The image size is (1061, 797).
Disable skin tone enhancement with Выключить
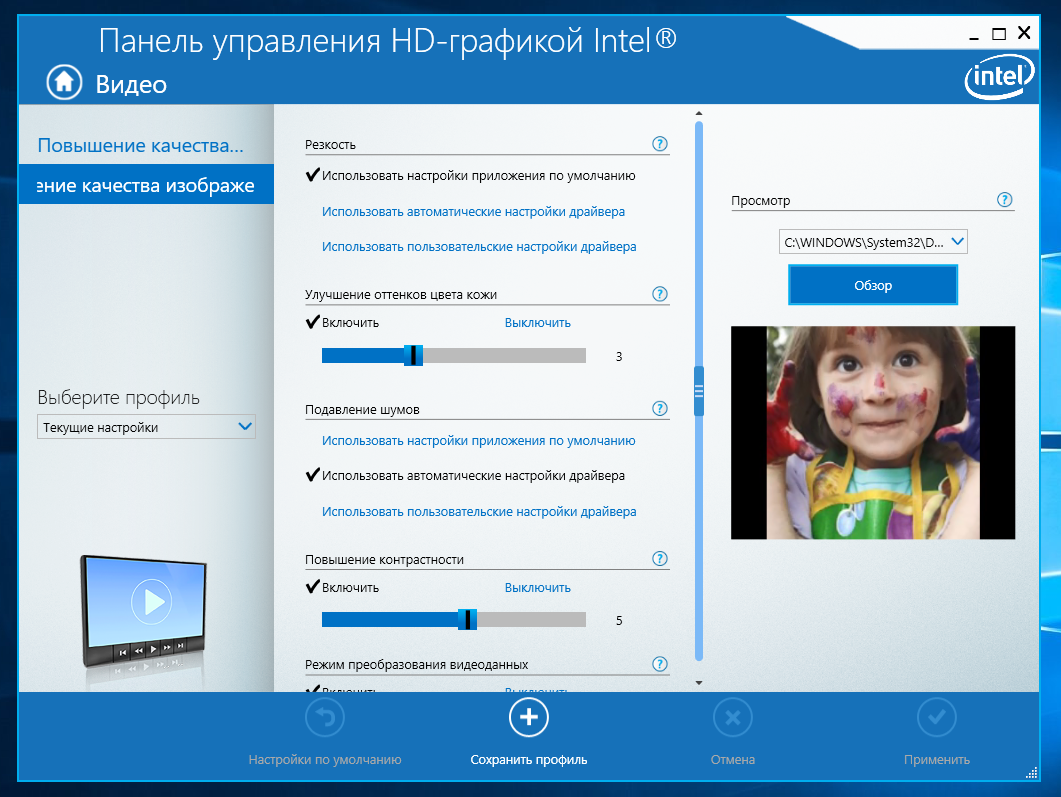coord(538,323)
